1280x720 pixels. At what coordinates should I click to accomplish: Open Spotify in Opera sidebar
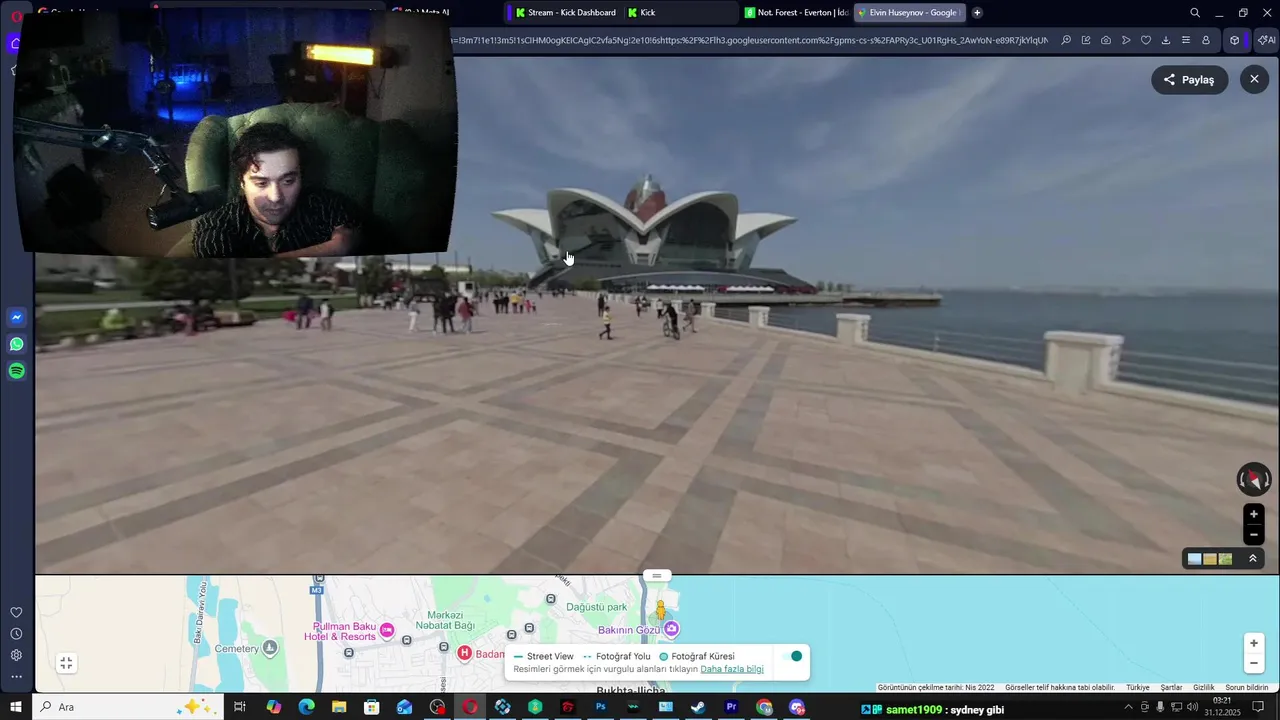(x=17, y=371)
